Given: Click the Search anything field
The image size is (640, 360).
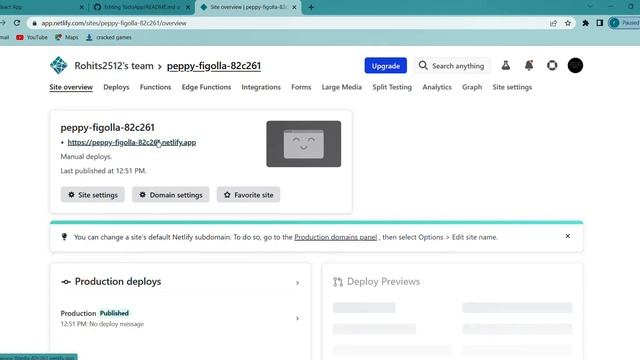Looking at the screenshot, I should [x=452, y=65].
